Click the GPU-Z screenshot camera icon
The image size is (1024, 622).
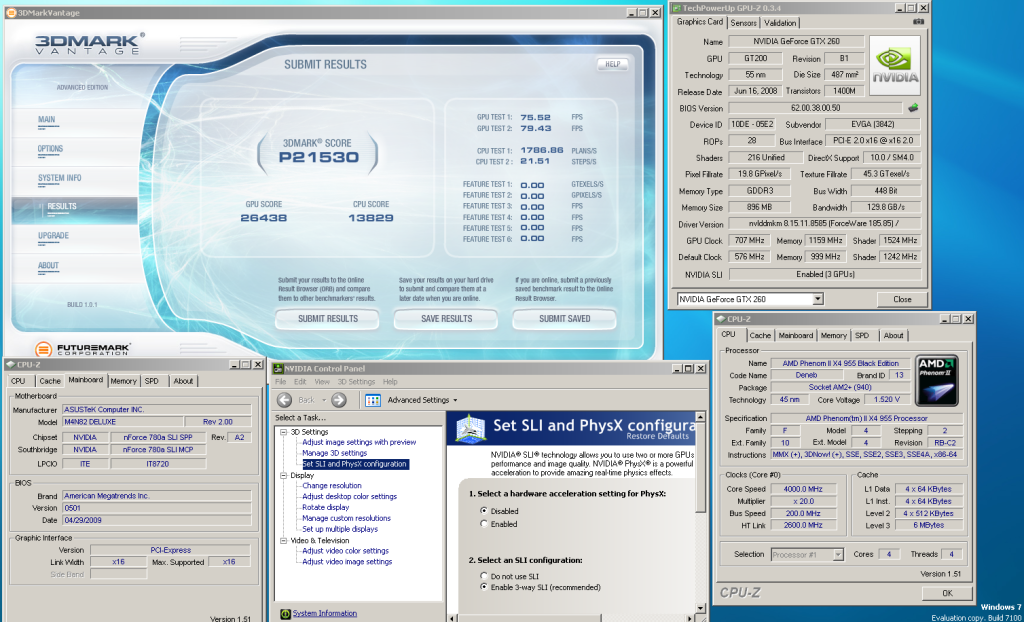pos(918,22)
